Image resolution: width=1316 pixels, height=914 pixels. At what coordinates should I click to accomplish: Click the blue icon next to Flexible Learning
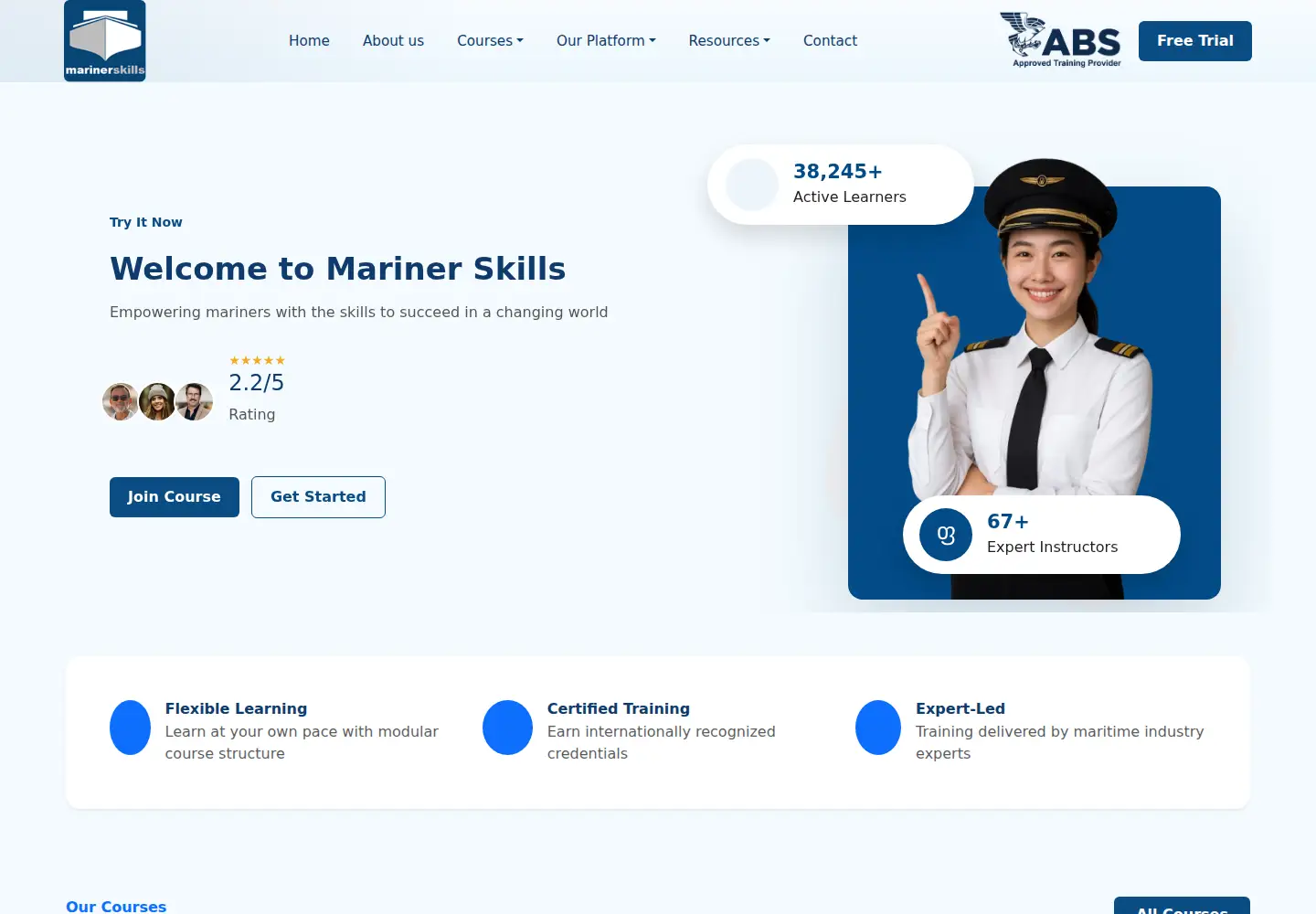[130, 728]
